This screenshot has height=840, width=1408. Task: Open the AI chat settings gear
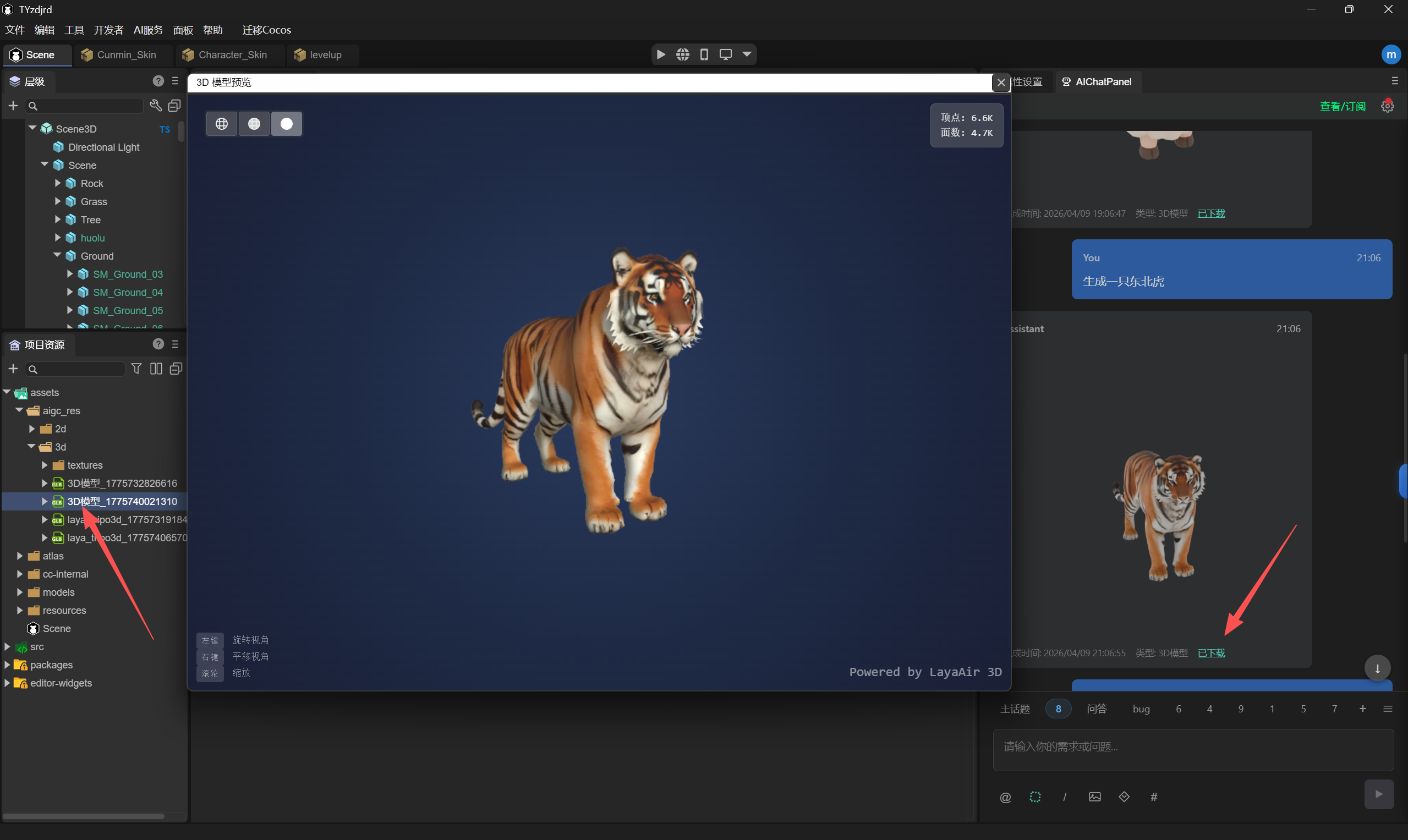click(x=1387, y=106)
